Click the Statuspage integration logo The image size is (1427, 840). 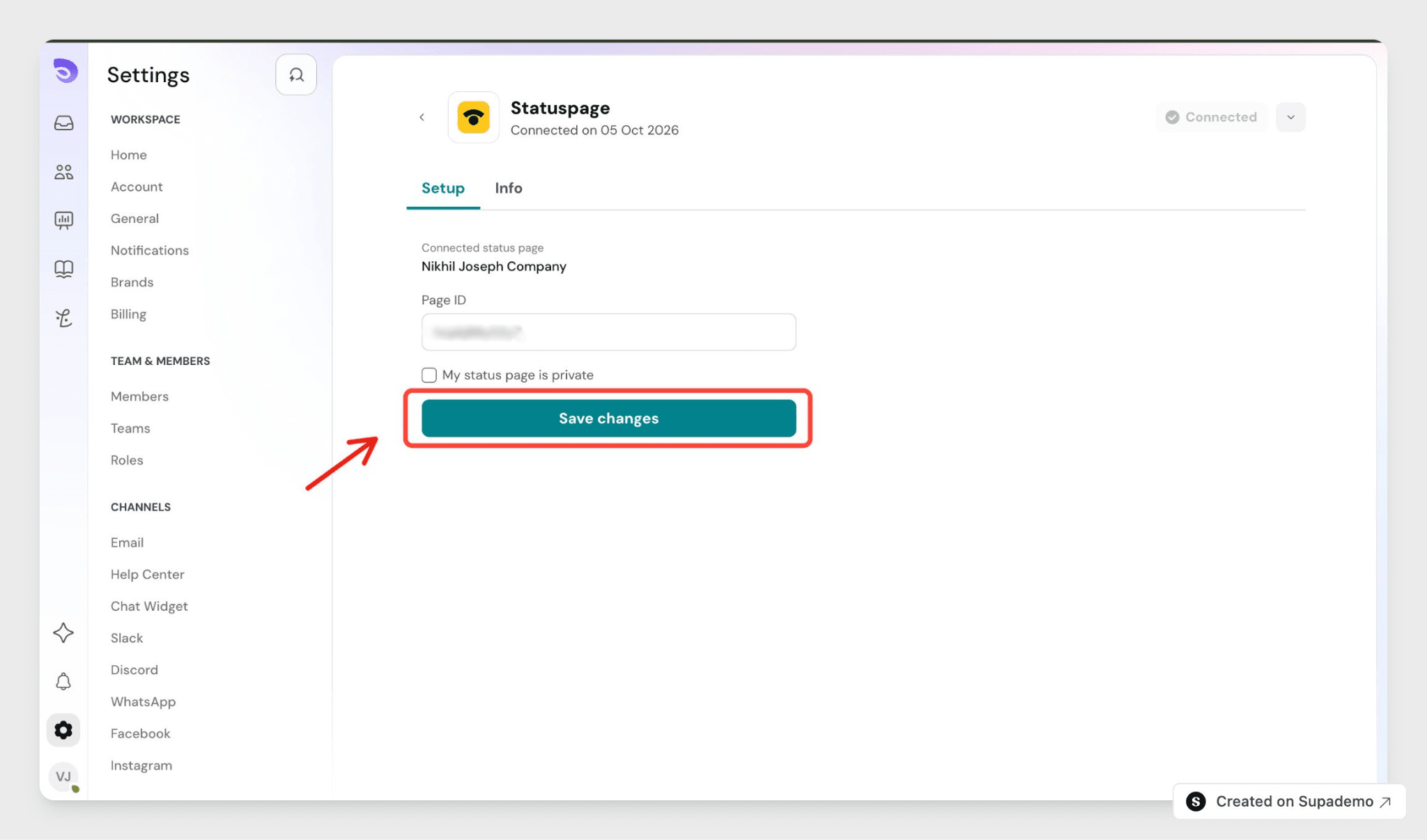click(473, 117)
